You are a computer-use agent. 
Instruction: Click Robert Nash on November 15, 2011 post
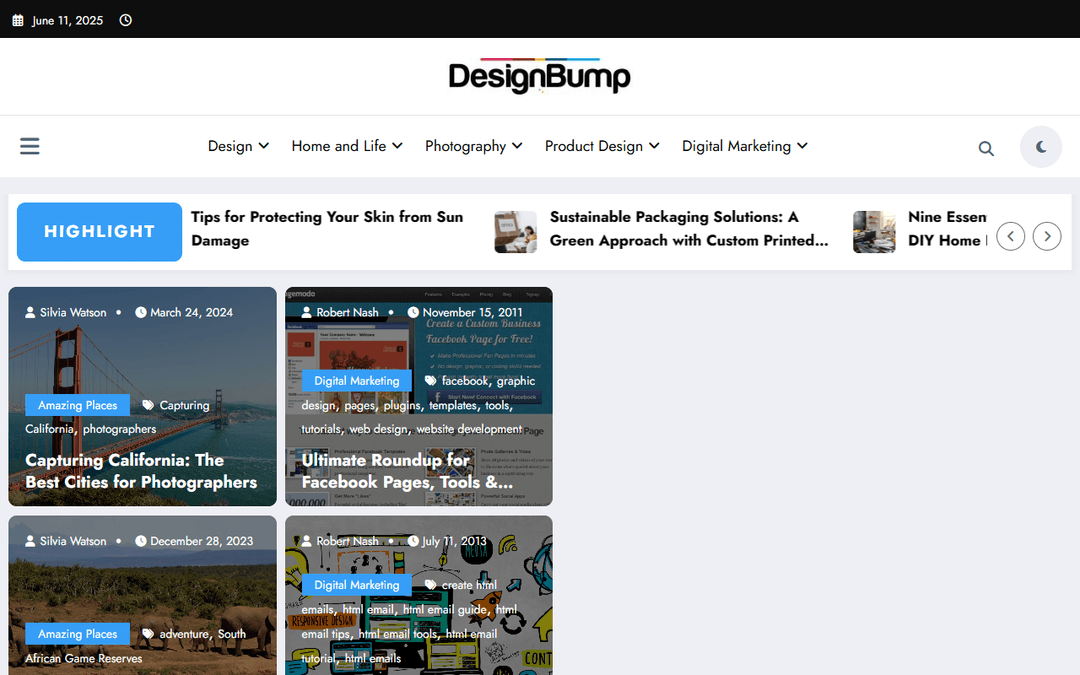pyautogui.click(x=347, y=313)
